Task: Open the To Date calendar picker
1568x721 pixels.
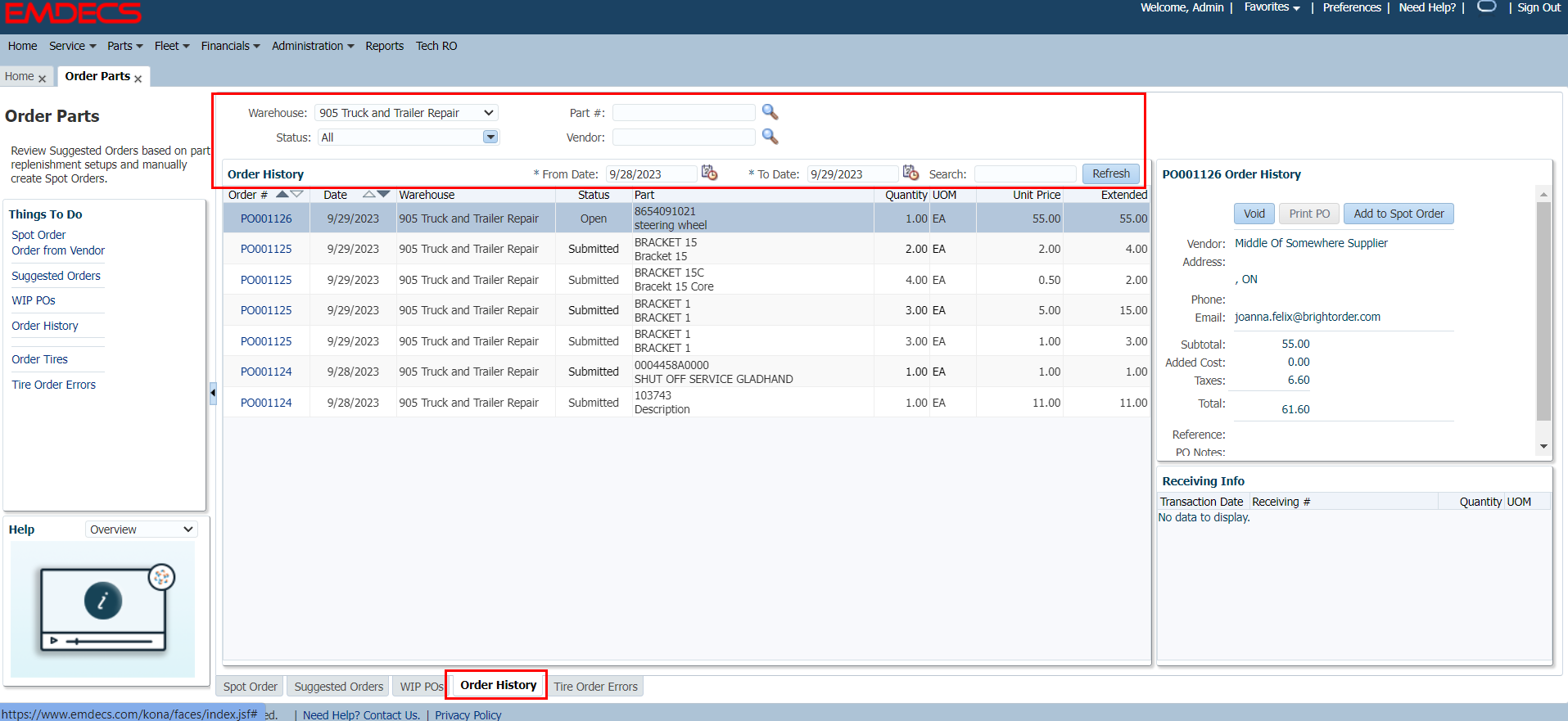Action: click(x=911, y=173)
